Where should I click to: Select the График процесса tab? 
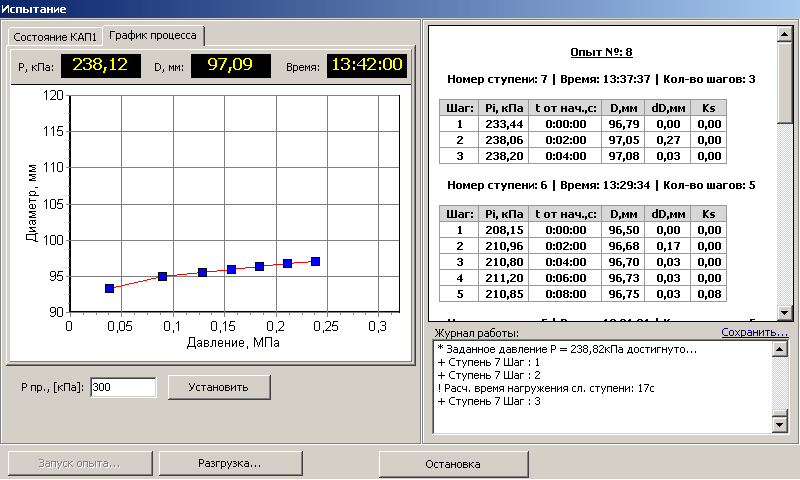click(155, 36)
